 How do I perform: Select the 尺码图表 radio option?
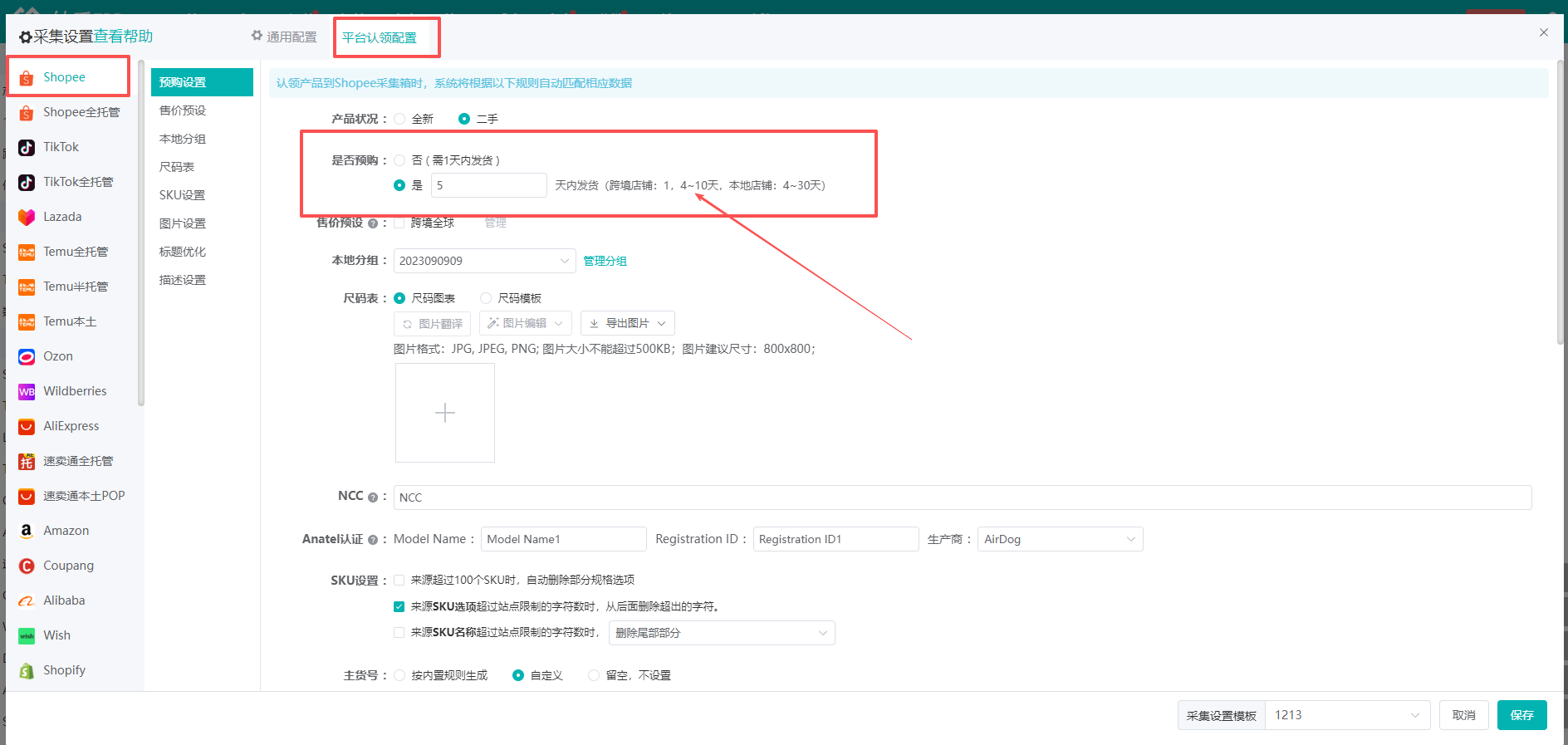pyautogui.click(x=399, y=298)
